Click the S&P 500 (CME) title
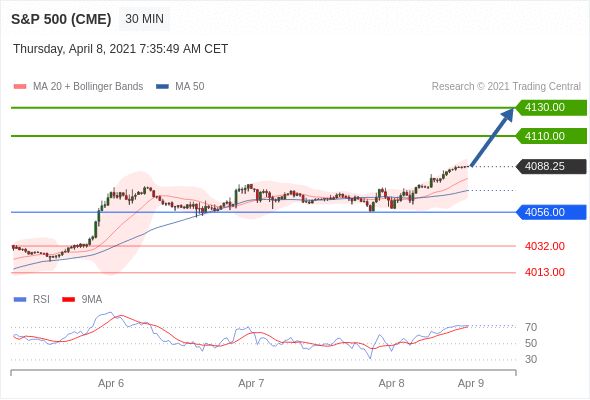The image size is (590, 400). pos(61,19)
